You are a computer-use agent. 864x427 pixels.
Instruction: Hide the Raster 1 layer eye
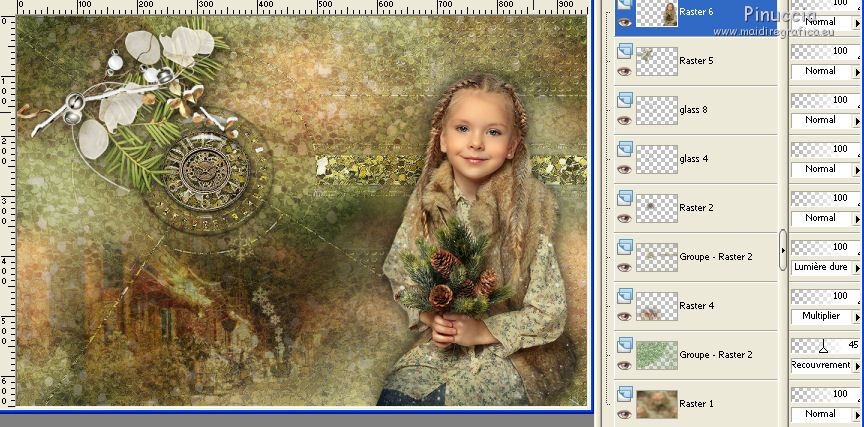tap(624, 414)
